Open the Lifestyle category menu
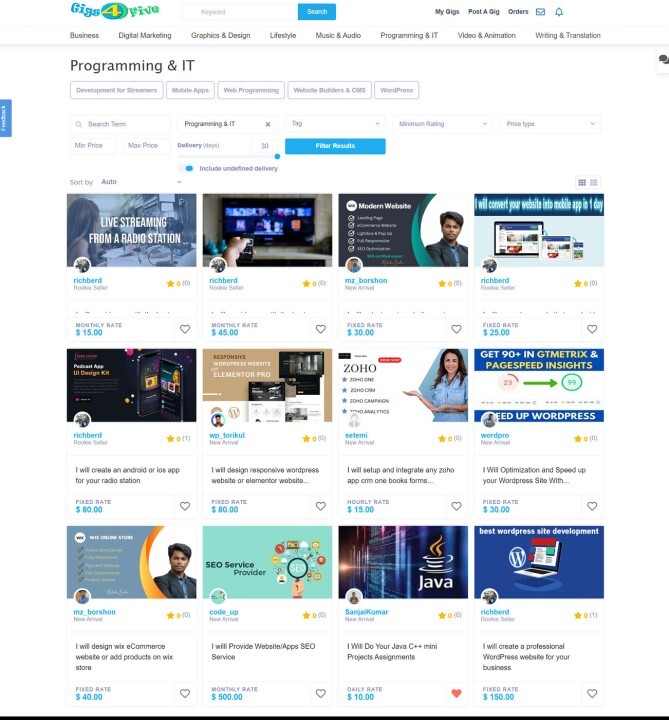The width and height of the screenshot is (669, 720). tap(283, 35)
